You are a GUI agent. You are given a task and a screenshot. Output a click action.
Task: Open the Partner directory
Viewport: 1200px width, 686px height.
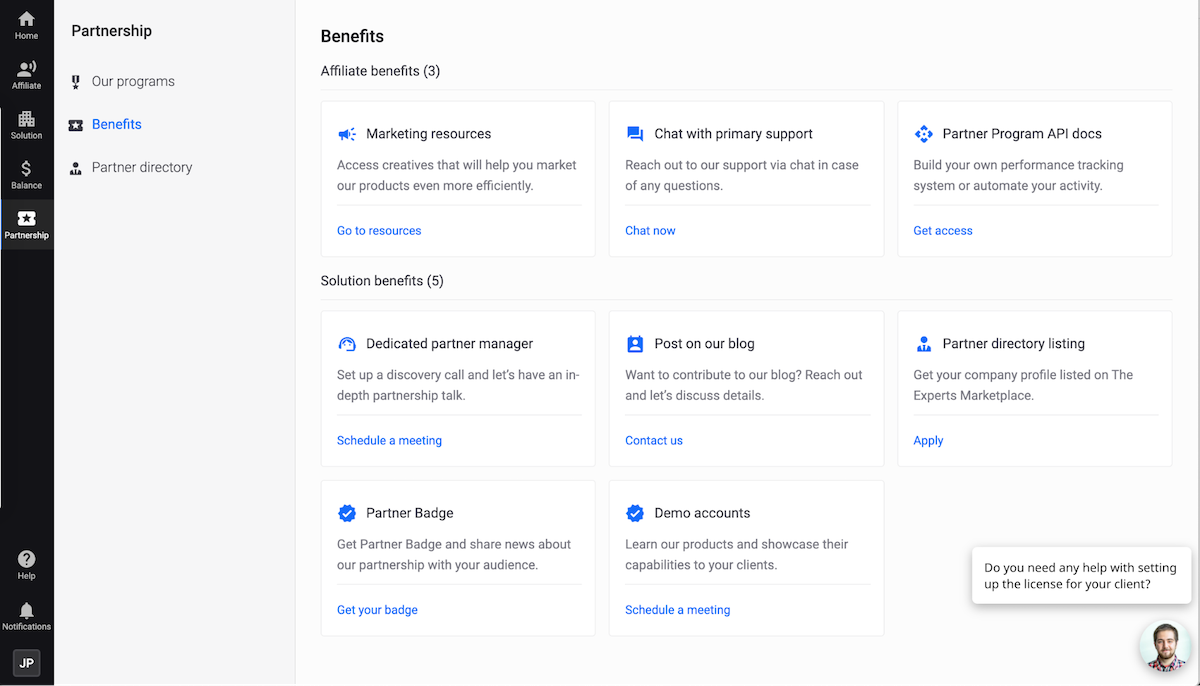[x=132, y=167]
